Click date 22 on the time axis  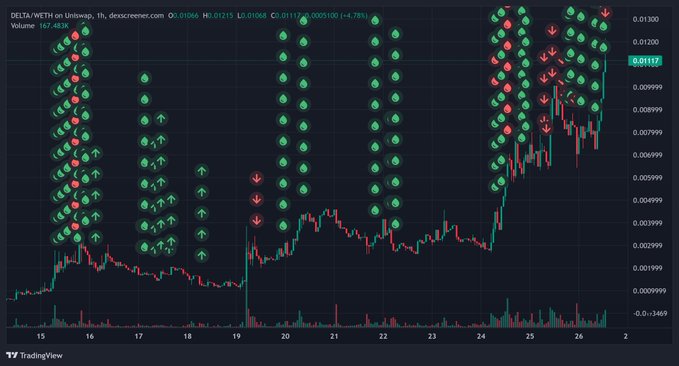point(383,336)
